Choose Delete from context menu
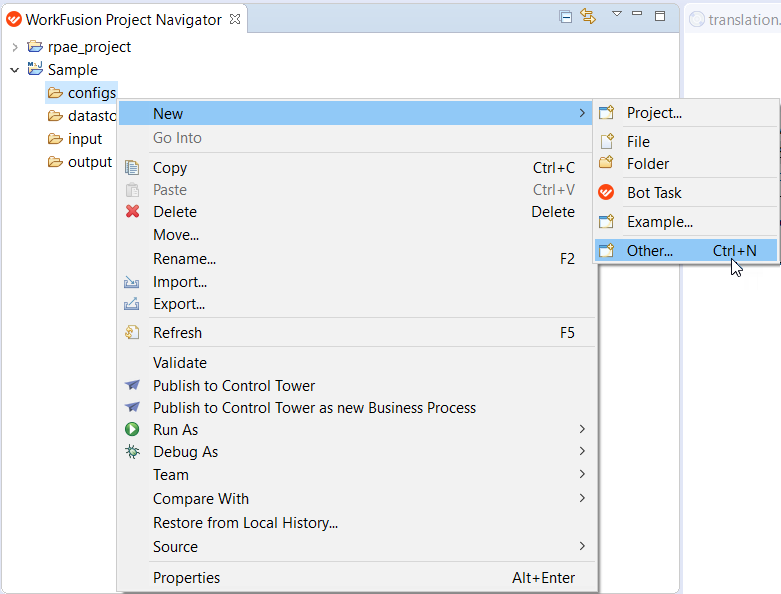 355,212
